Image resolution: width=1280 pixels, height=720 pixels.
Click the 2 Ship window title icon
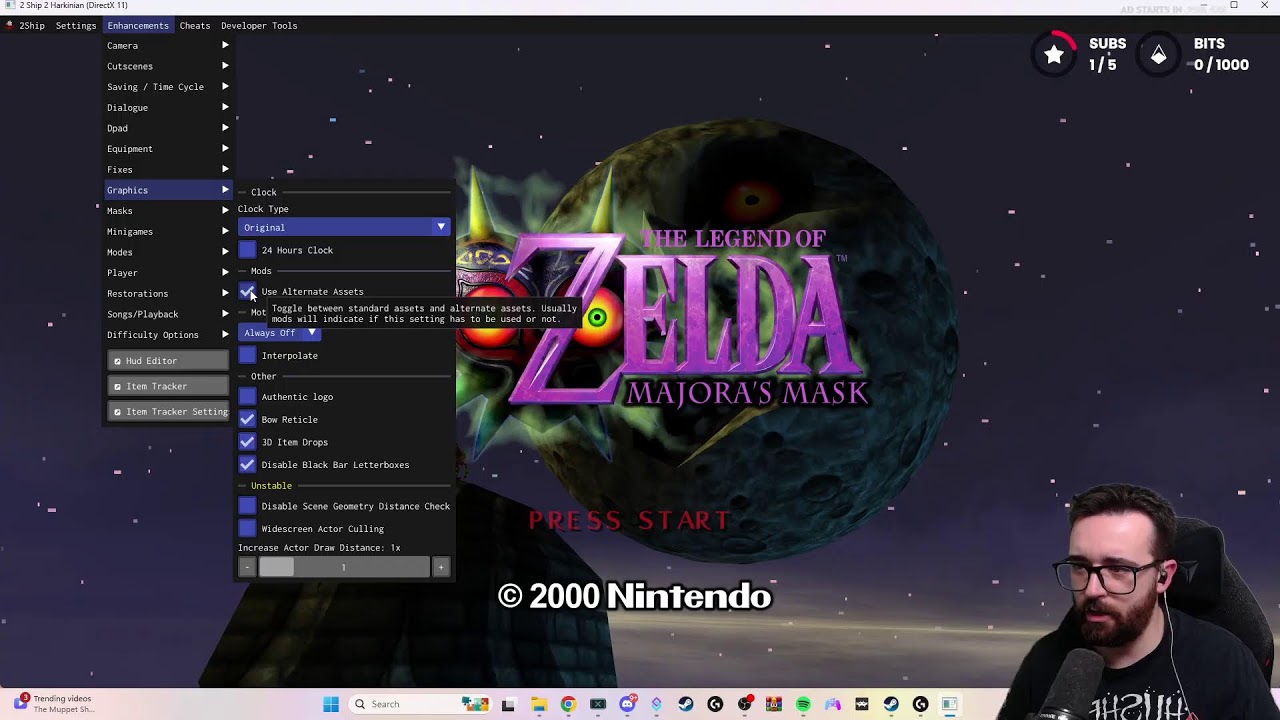pos(10,5)
